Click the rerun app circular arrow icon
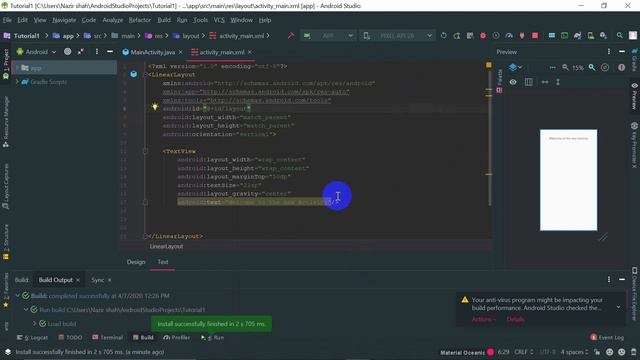The height and width of the screenshot is (360, 640). coord(444,36)
